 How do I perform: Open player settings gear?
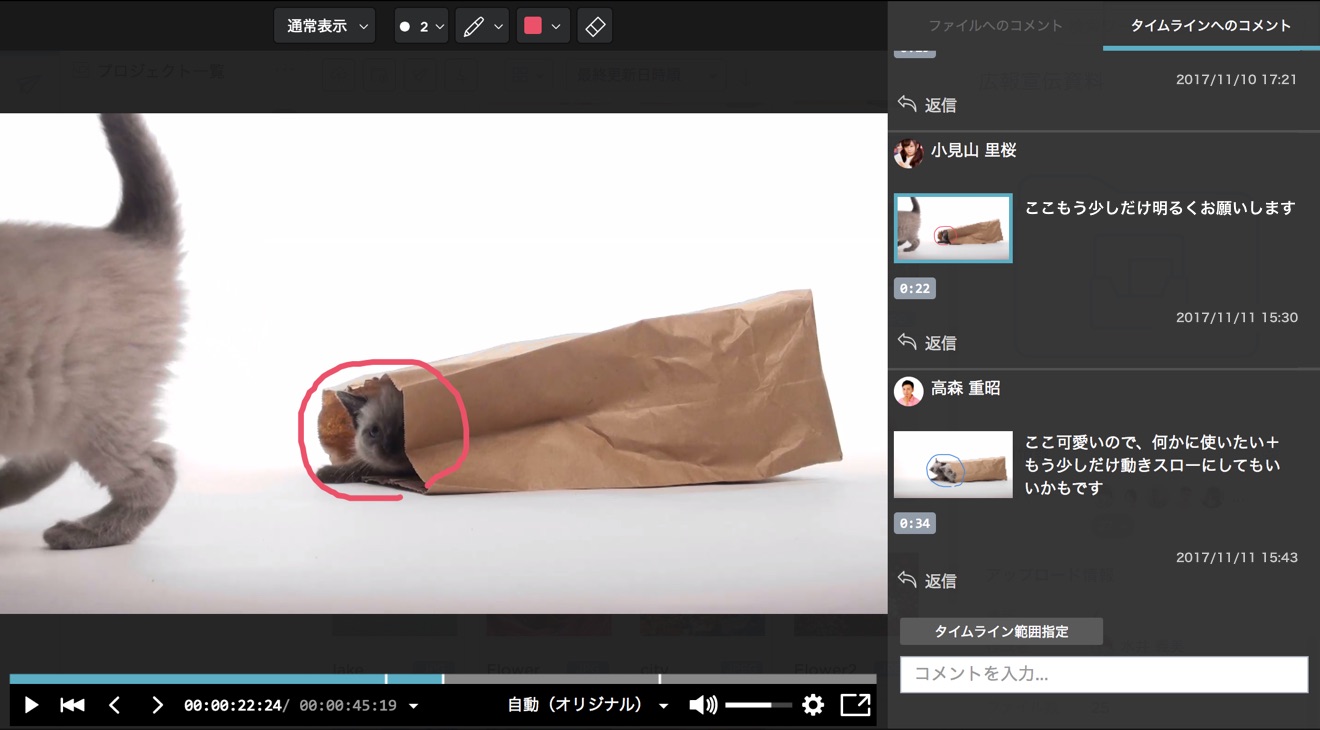pyautogui.click(x=813, y=705)
